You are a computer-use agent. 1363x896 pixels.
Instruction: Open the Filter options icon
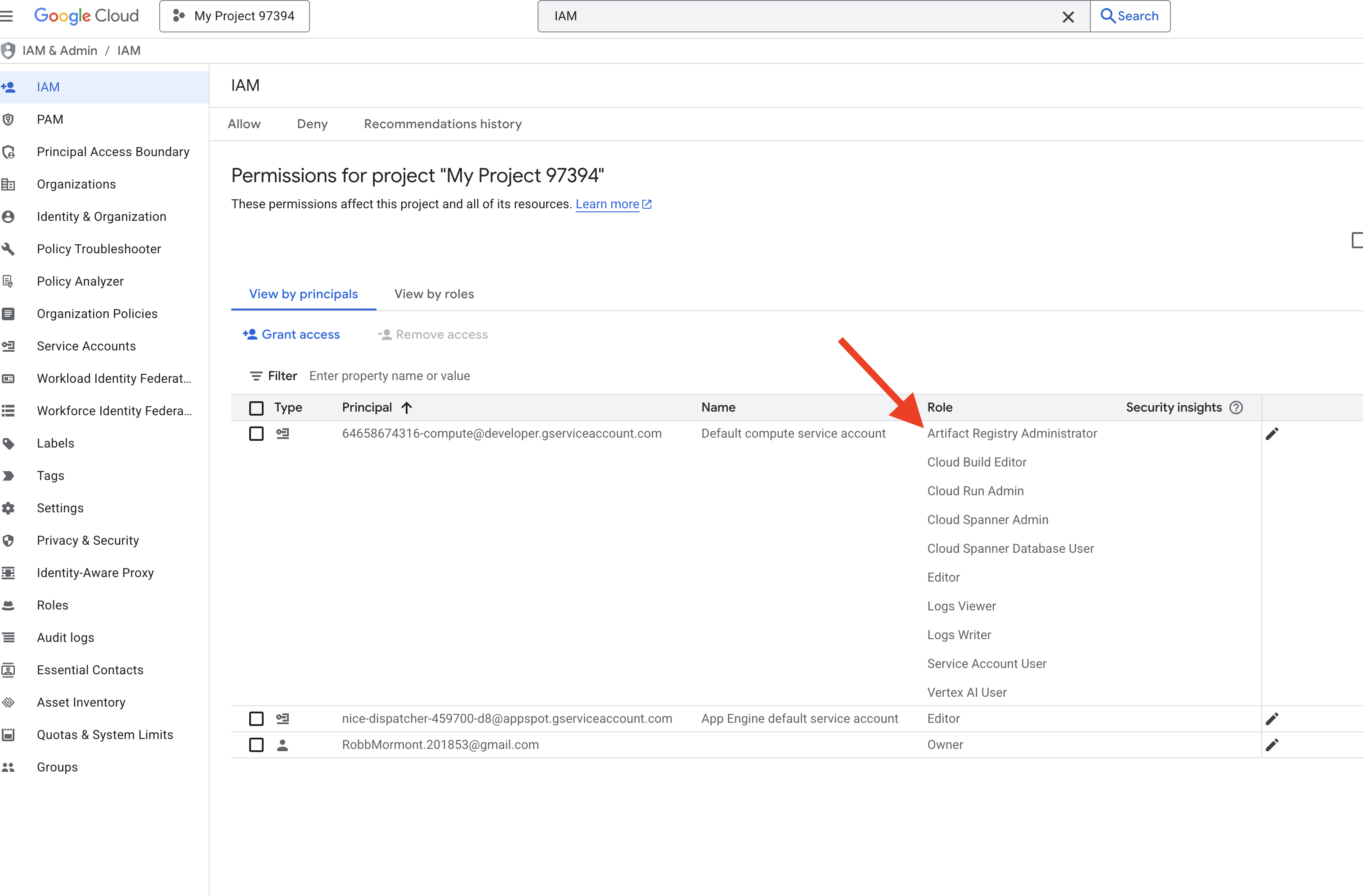point(256,376)
